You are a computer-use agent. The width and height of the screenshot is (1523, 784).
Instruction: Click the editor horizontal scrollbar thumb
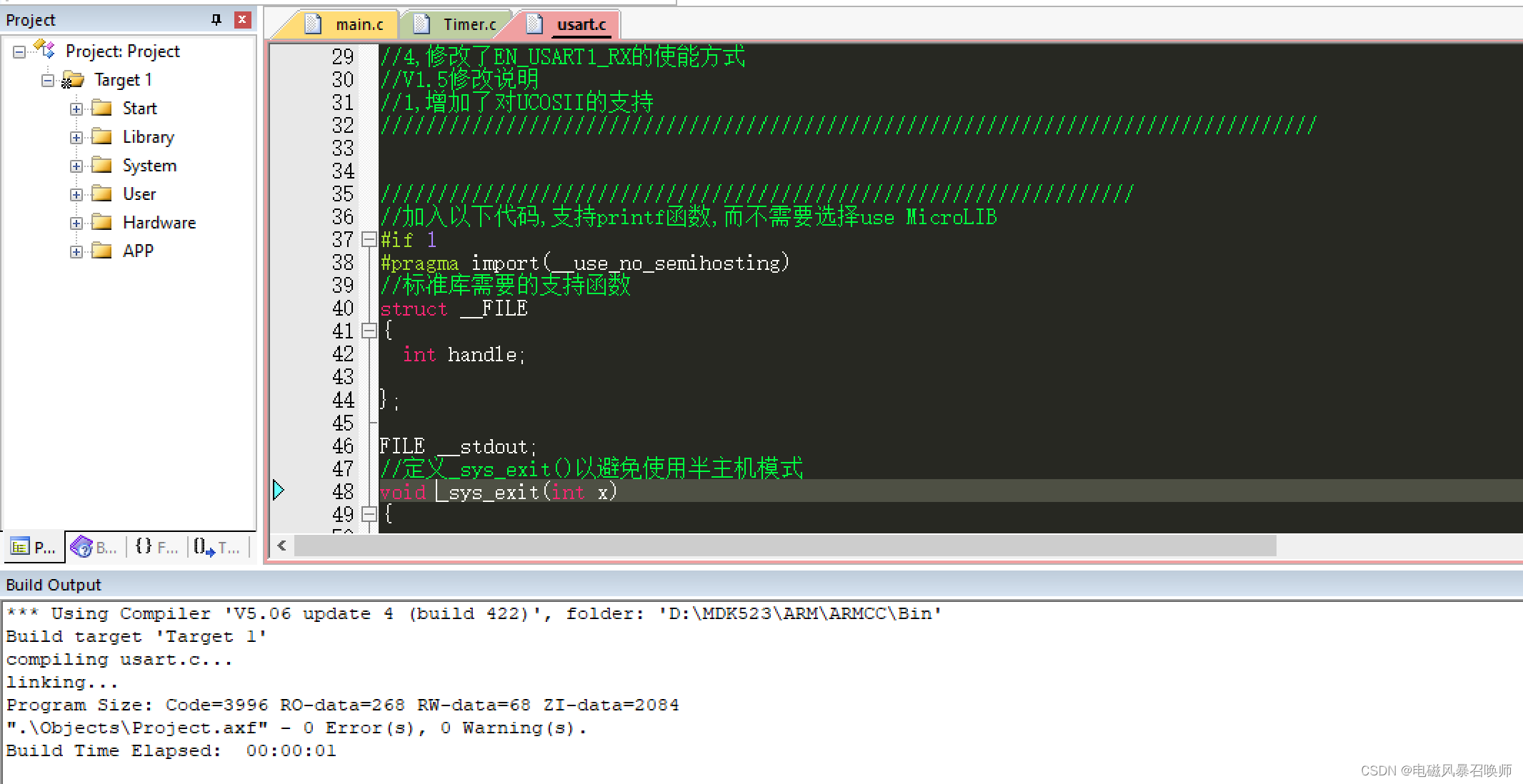[784, 546]
